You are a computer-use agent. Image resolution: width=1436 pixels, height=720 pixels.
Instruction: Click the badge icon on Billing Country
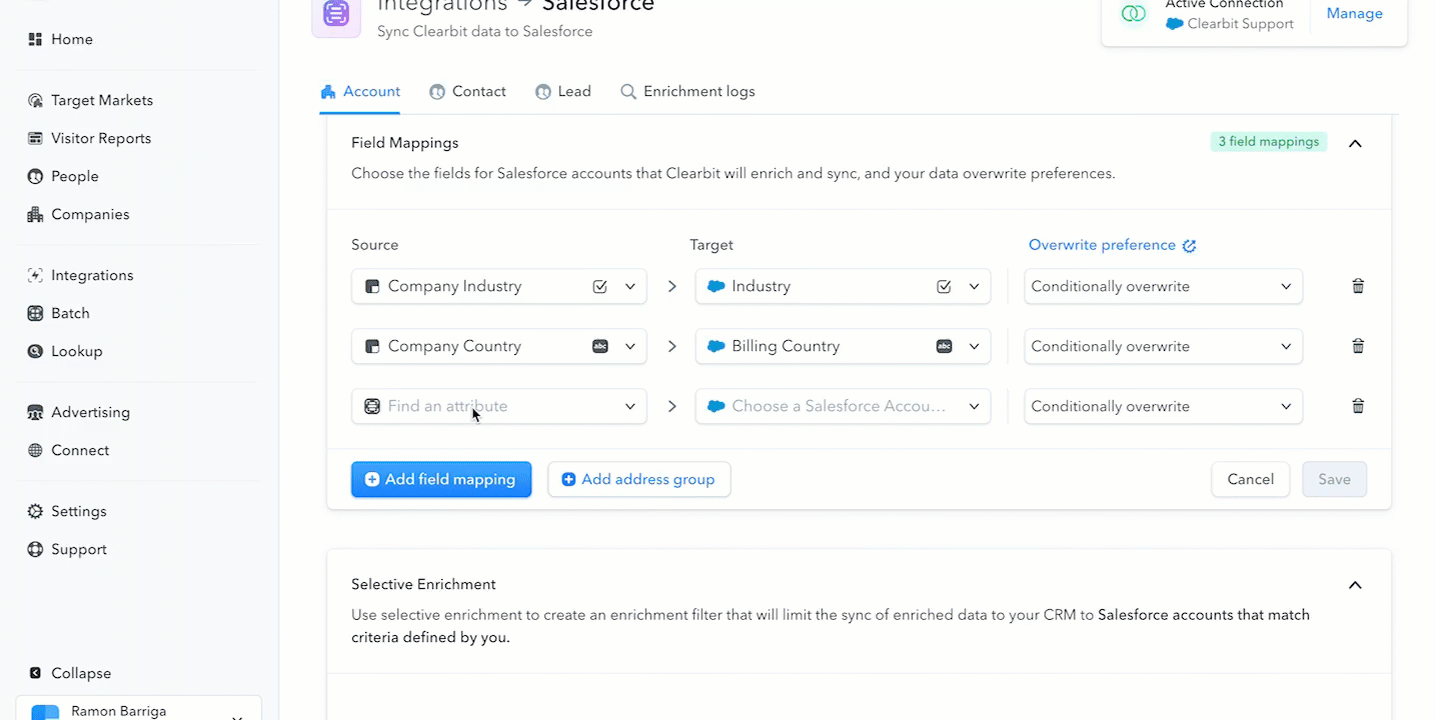click(942, 346)
